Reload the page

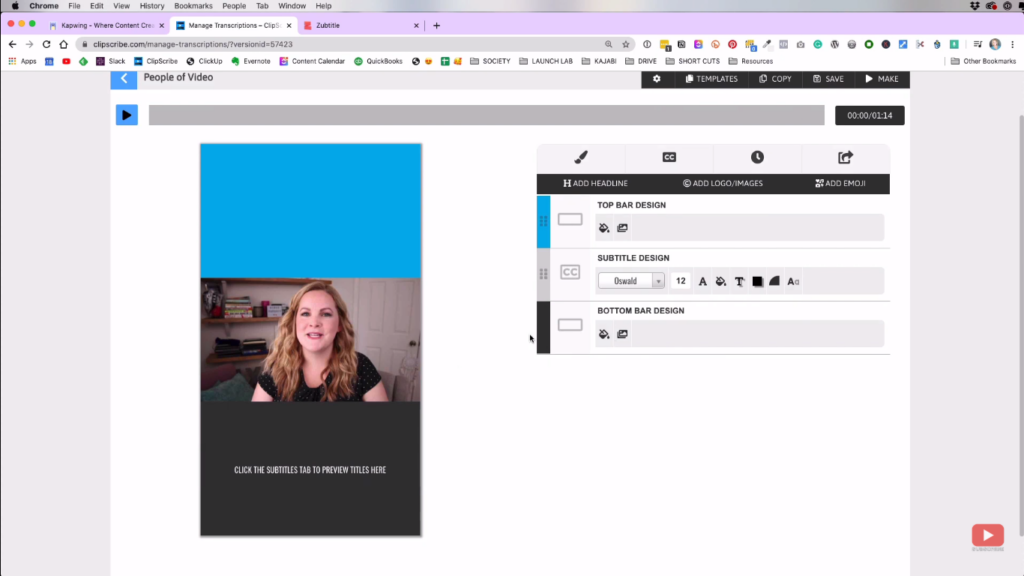point(46,44)
